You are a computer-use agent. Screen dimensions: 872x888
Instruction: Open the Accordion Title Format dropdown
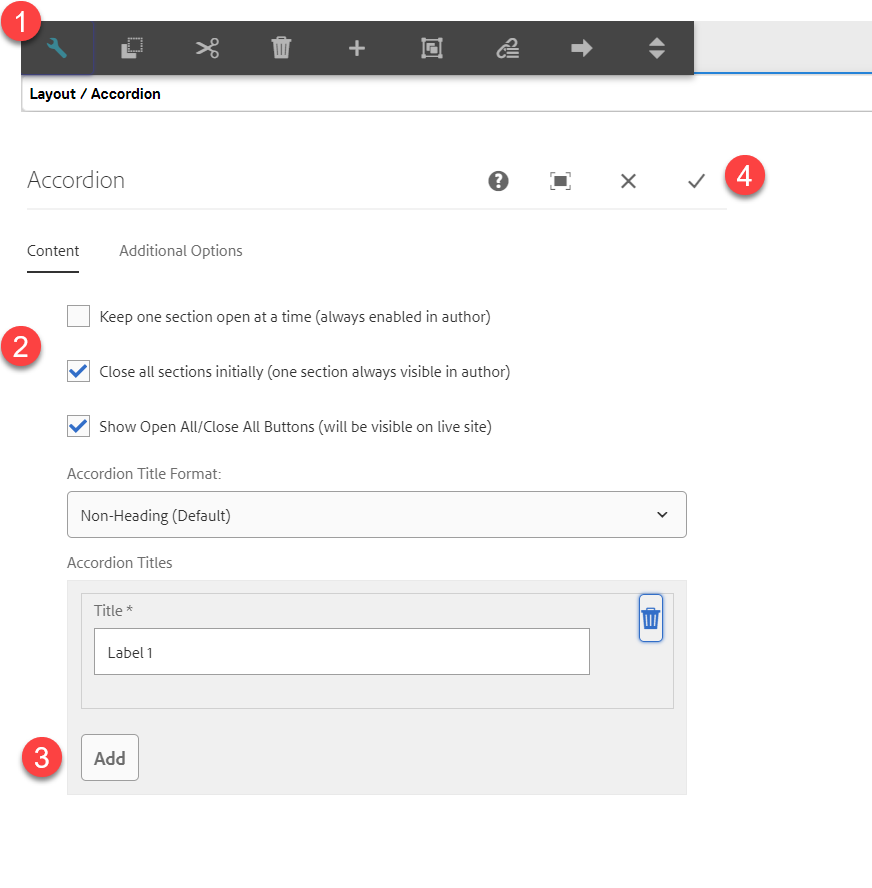coord(376,515)
